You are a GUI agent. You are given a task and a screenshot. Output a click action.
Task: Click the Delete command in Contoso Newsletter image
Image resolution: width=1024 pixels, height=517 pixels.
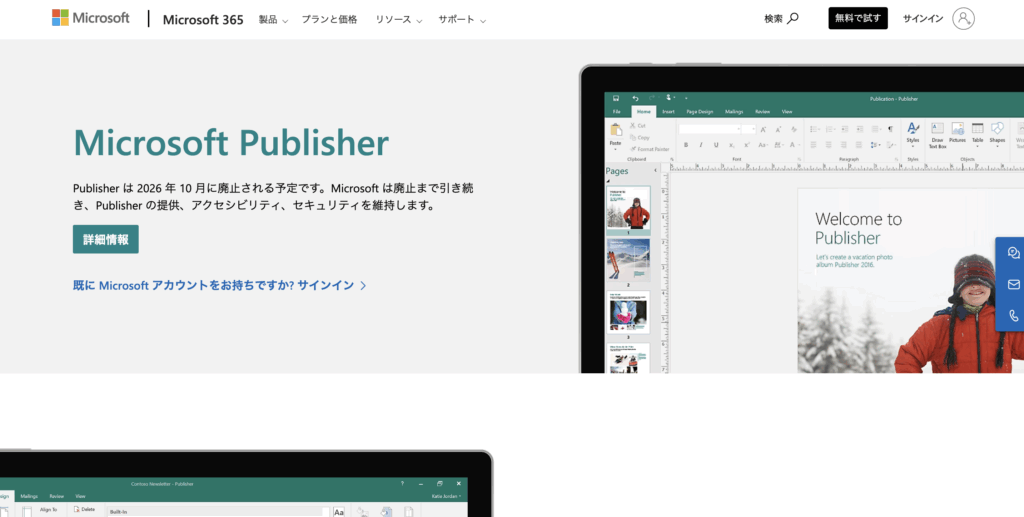(x=84, y=509)
